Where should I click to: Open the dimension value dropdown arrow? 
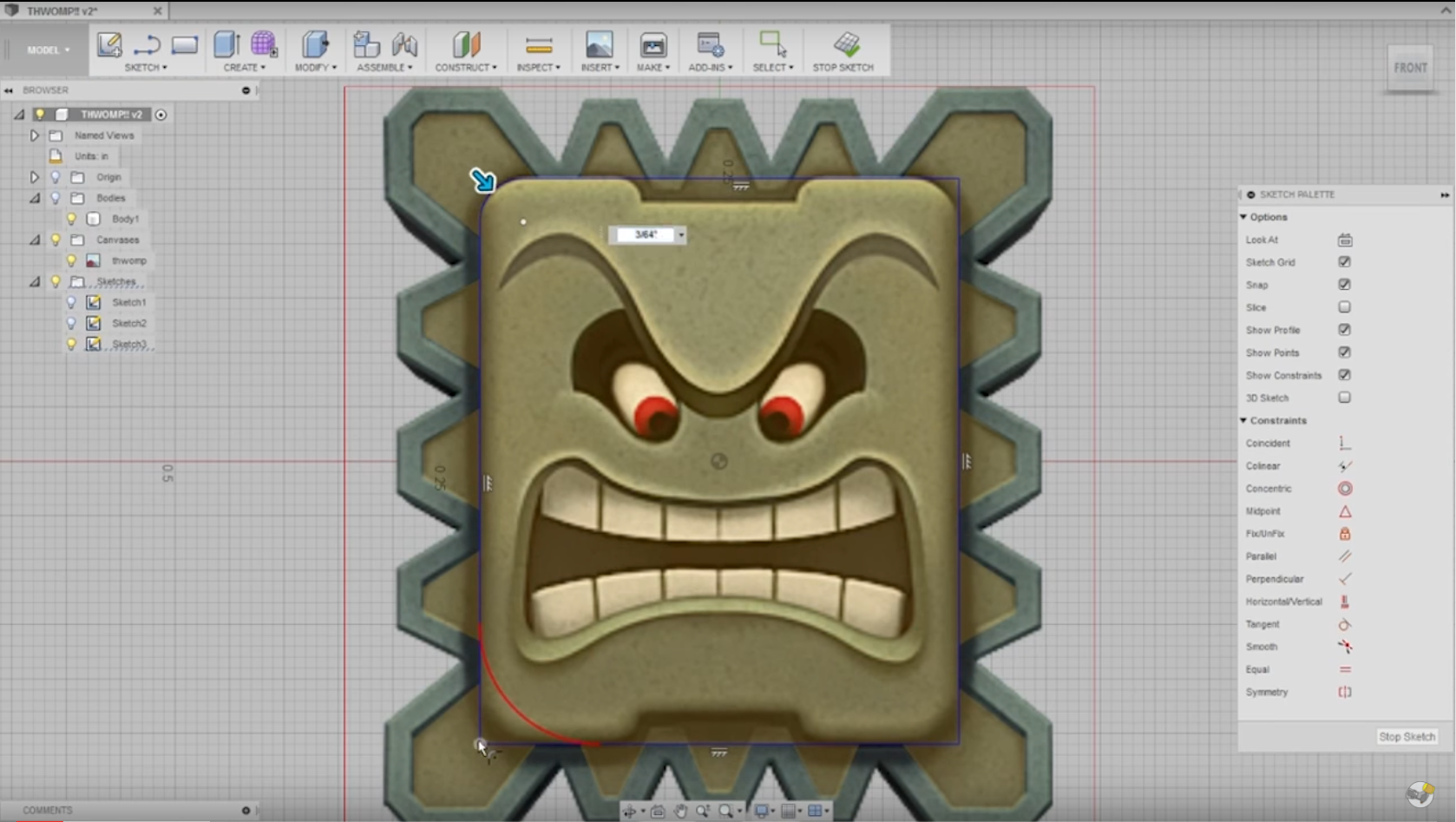(681, 234)
